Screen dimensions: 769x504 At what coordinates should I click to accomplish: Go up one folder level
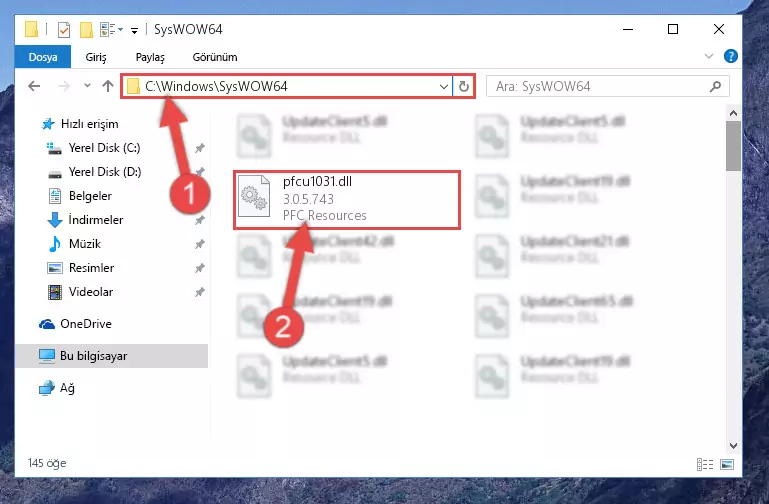click(x=108, y=86)
